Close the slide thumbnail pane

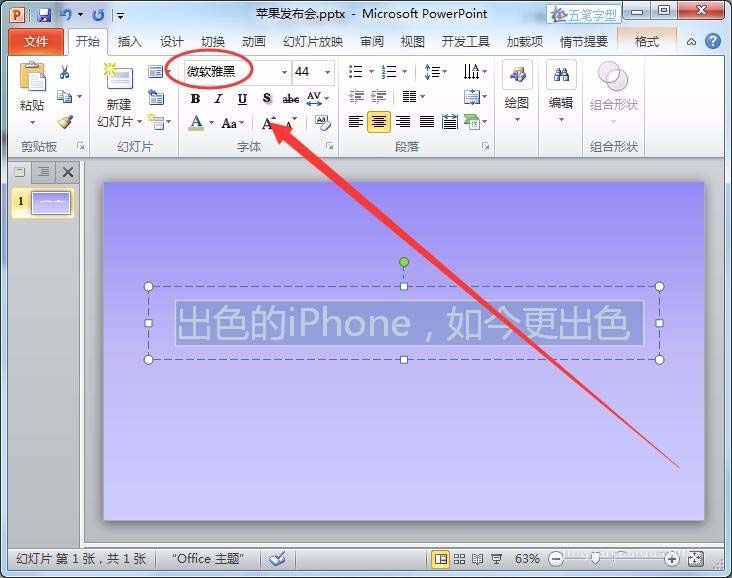(68, 172)
